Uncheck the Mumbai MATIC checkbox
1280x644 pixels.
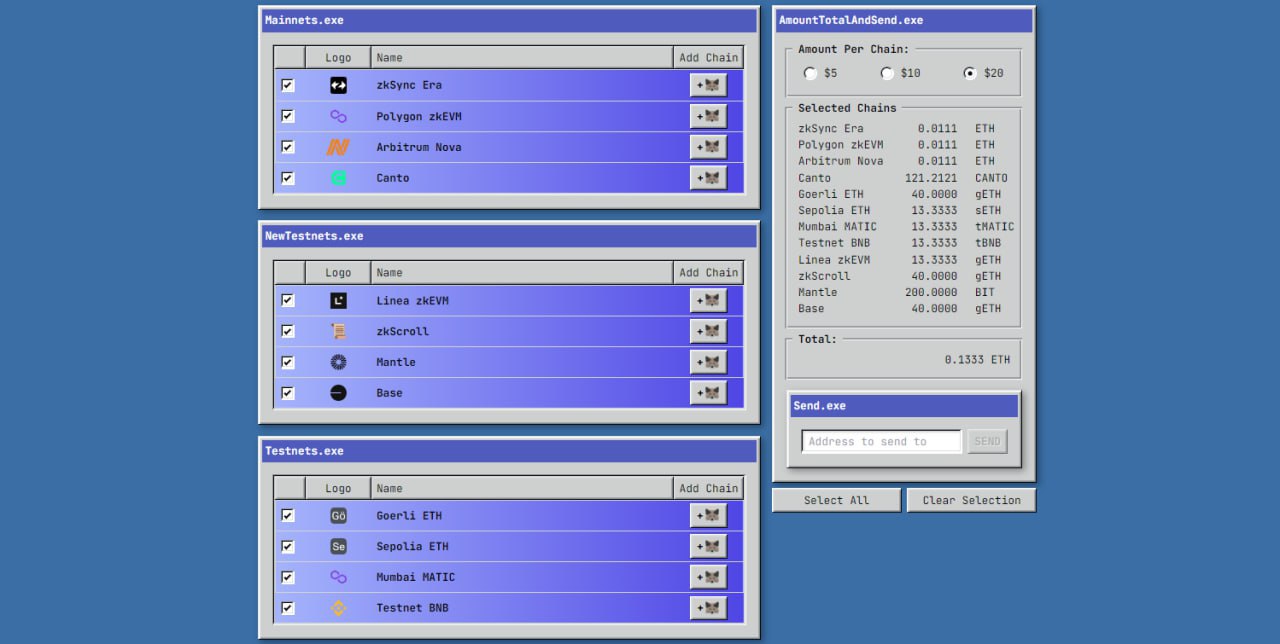pos(288,577)
